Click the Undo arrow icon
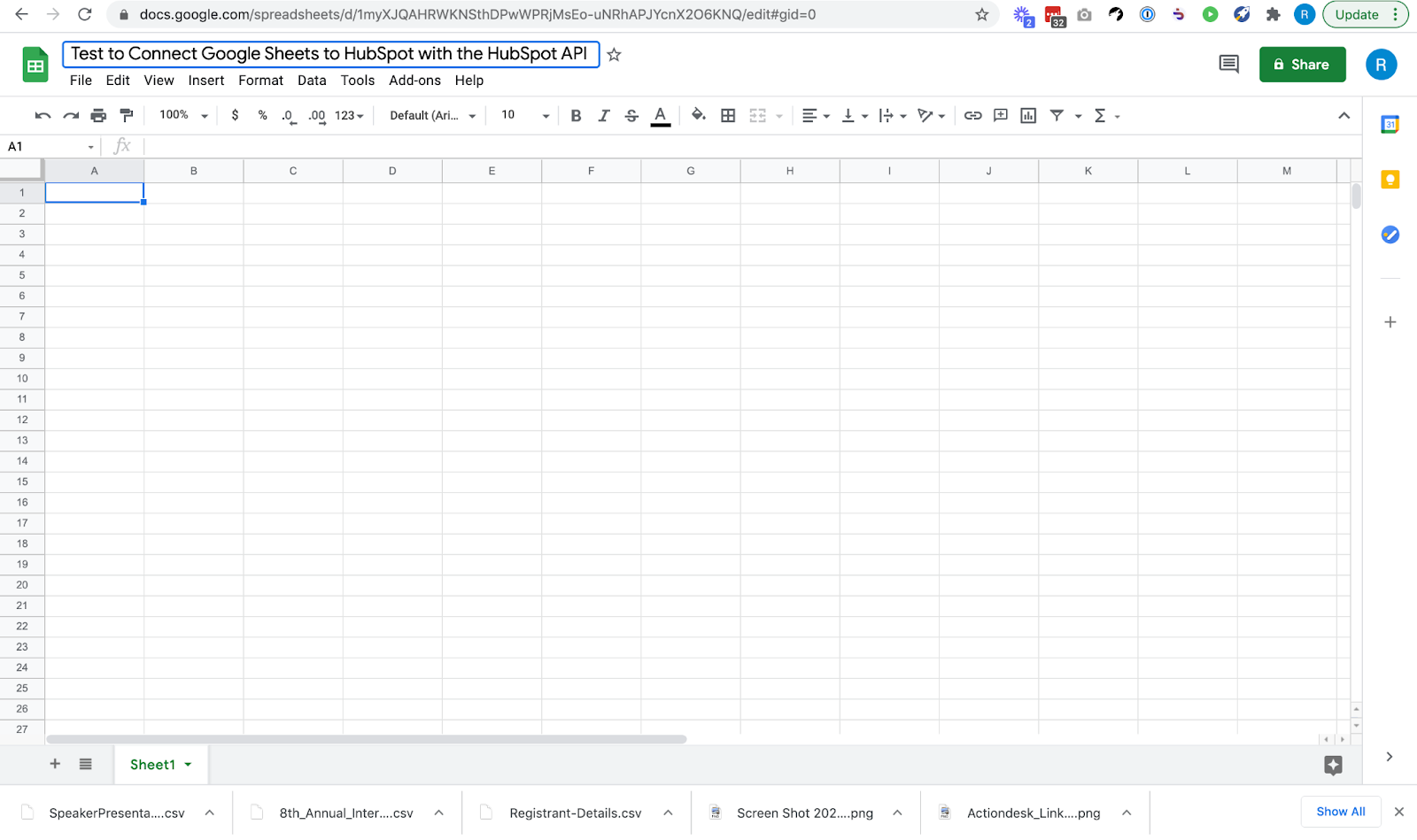The image size is (1417, 840). (43, 116)
